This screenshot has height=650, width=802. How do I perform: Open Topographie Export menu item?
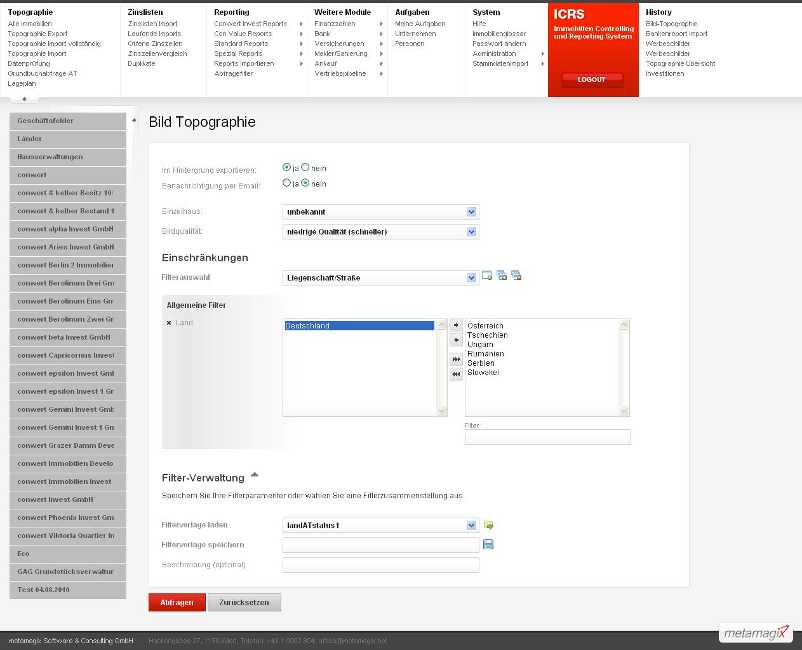37,33
